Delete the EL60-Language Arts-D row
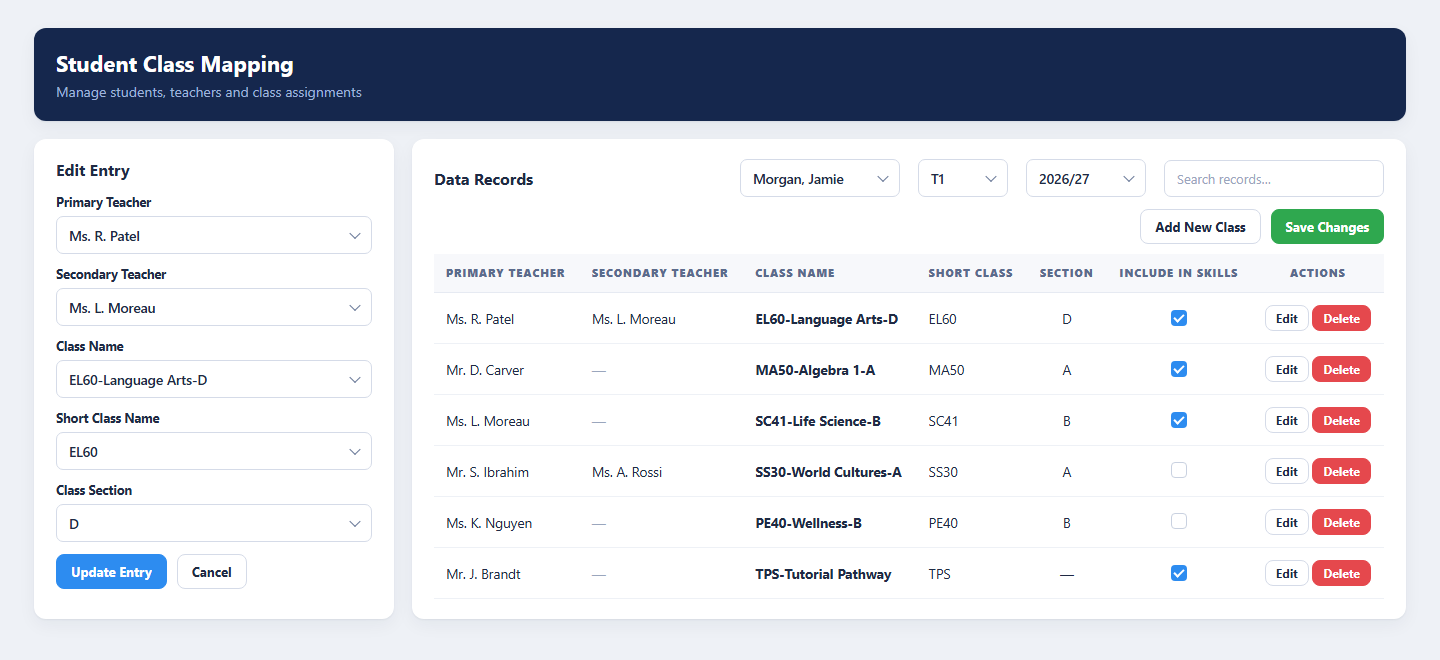Image resolution: width=1440 pixels, height=660 pixels. tap(1341, 319)
